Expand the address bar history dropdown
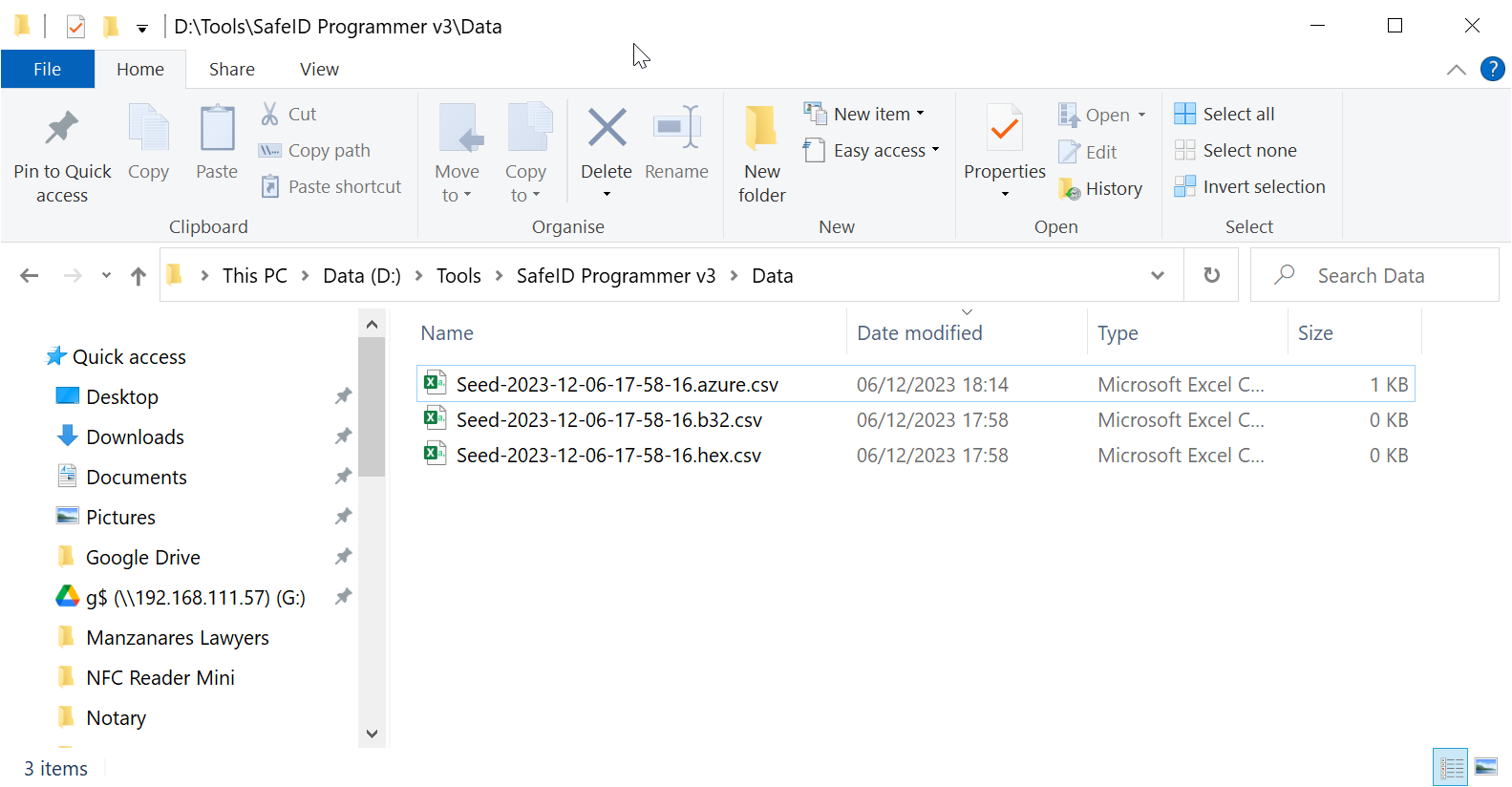This screenshot has height=787, width=1512. pyautogui.click(x=1158, y=276)
